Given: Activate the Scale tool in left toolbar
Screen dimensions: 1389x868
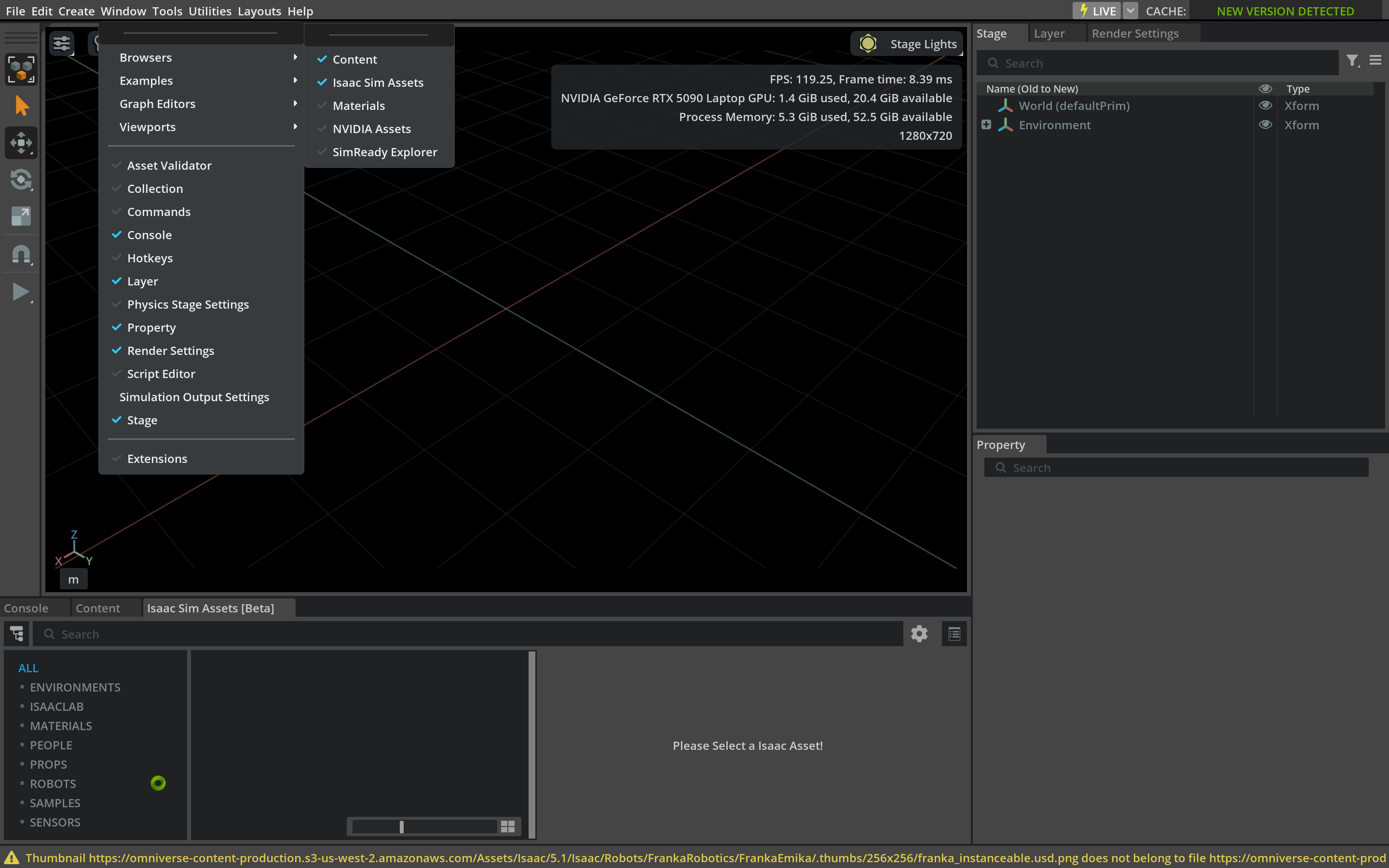Looking at the screenshot, I should [21, 217].
